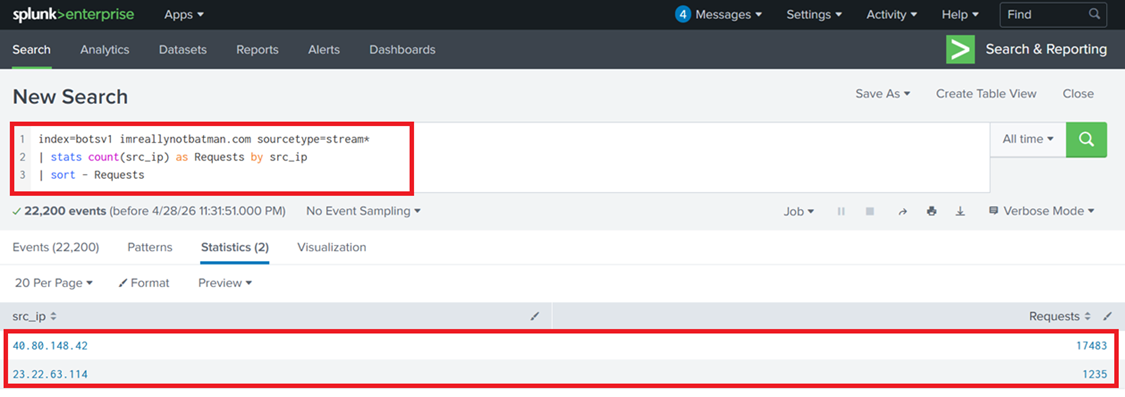This screenshot has width=1125, height=397.
Task: Open the Preview dropdown
Action: (x=225, y=284)
